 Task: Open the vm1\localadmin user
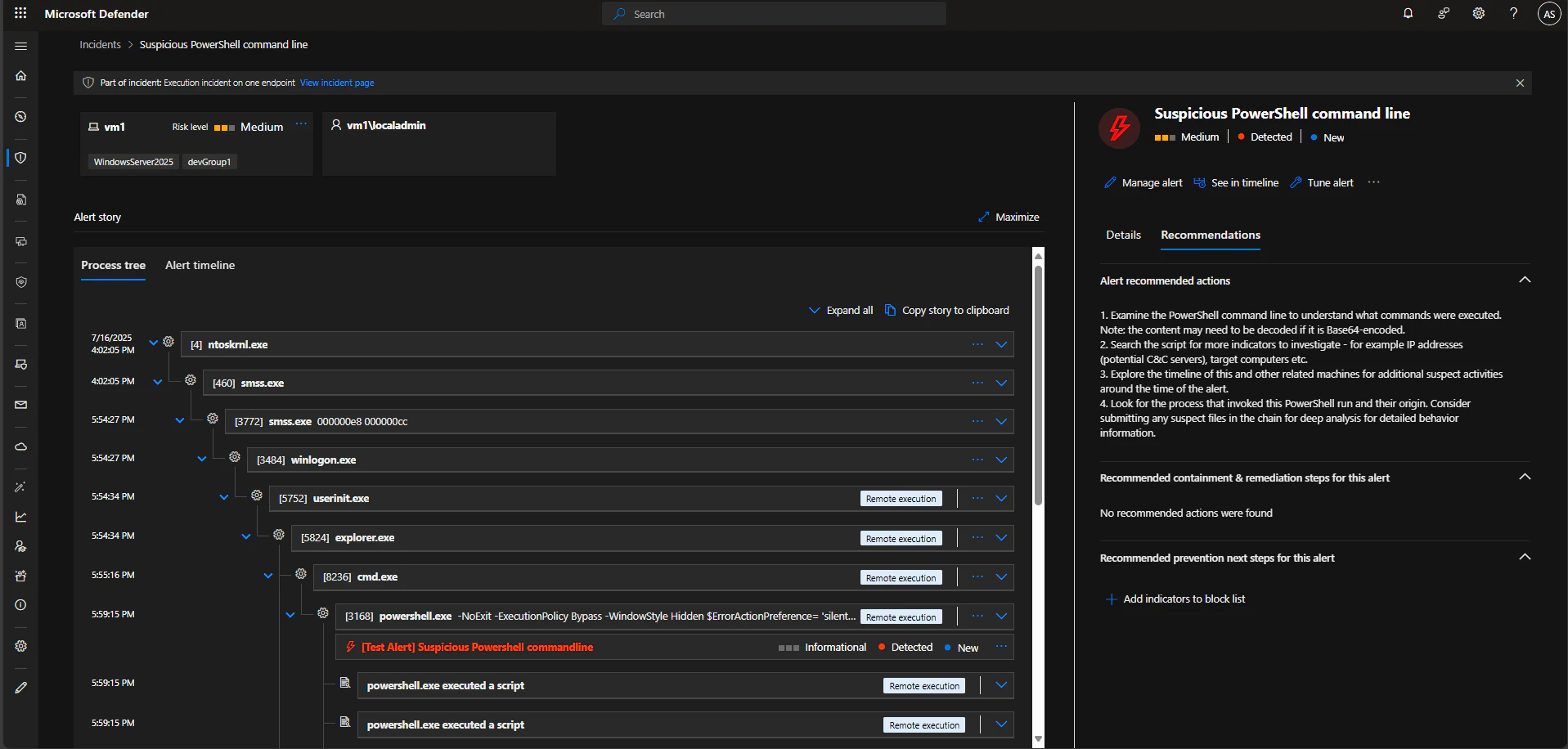386,125
